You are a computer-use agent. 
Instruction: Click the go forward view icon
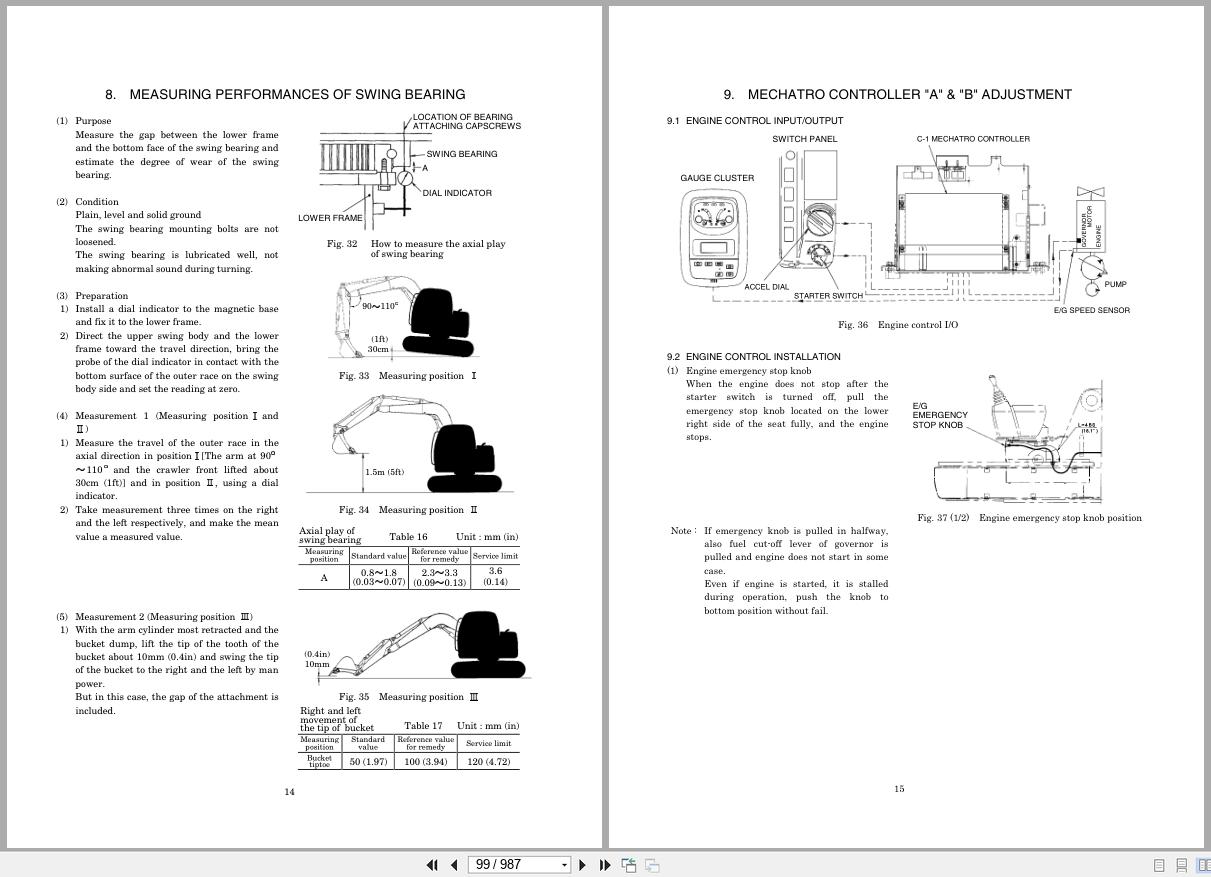[x=651, y=865]
